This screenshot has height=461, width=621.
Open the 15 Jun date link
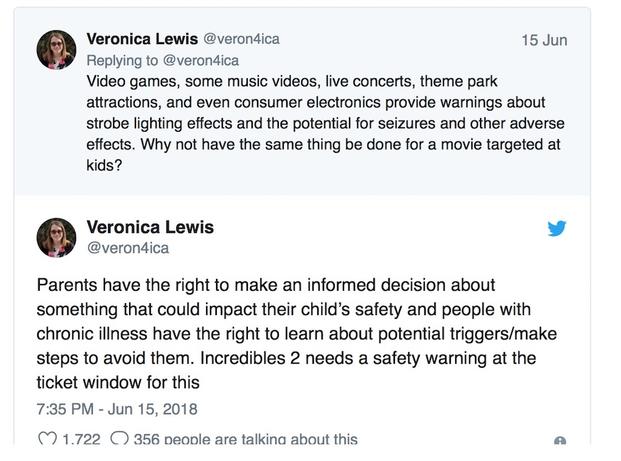[x=544, y=40]
